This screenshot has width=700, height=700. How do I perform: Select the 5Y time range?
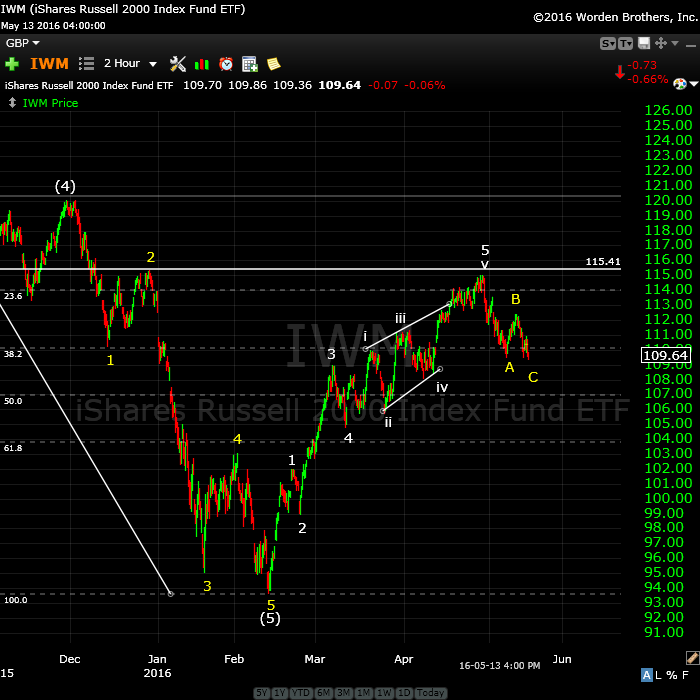pos(262,692)
